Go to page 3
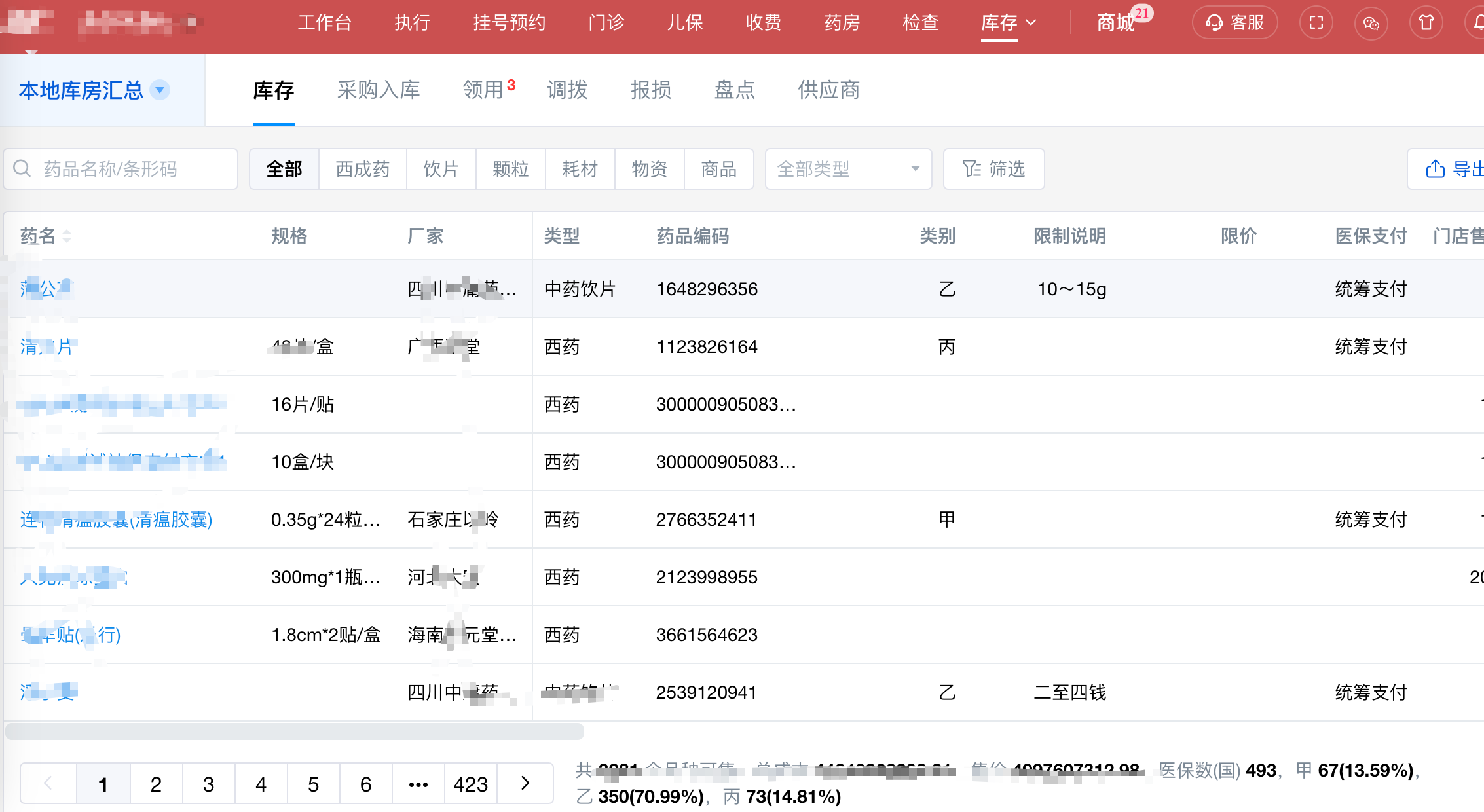Viewport: 1484px width, 812px height. [208, 784]
